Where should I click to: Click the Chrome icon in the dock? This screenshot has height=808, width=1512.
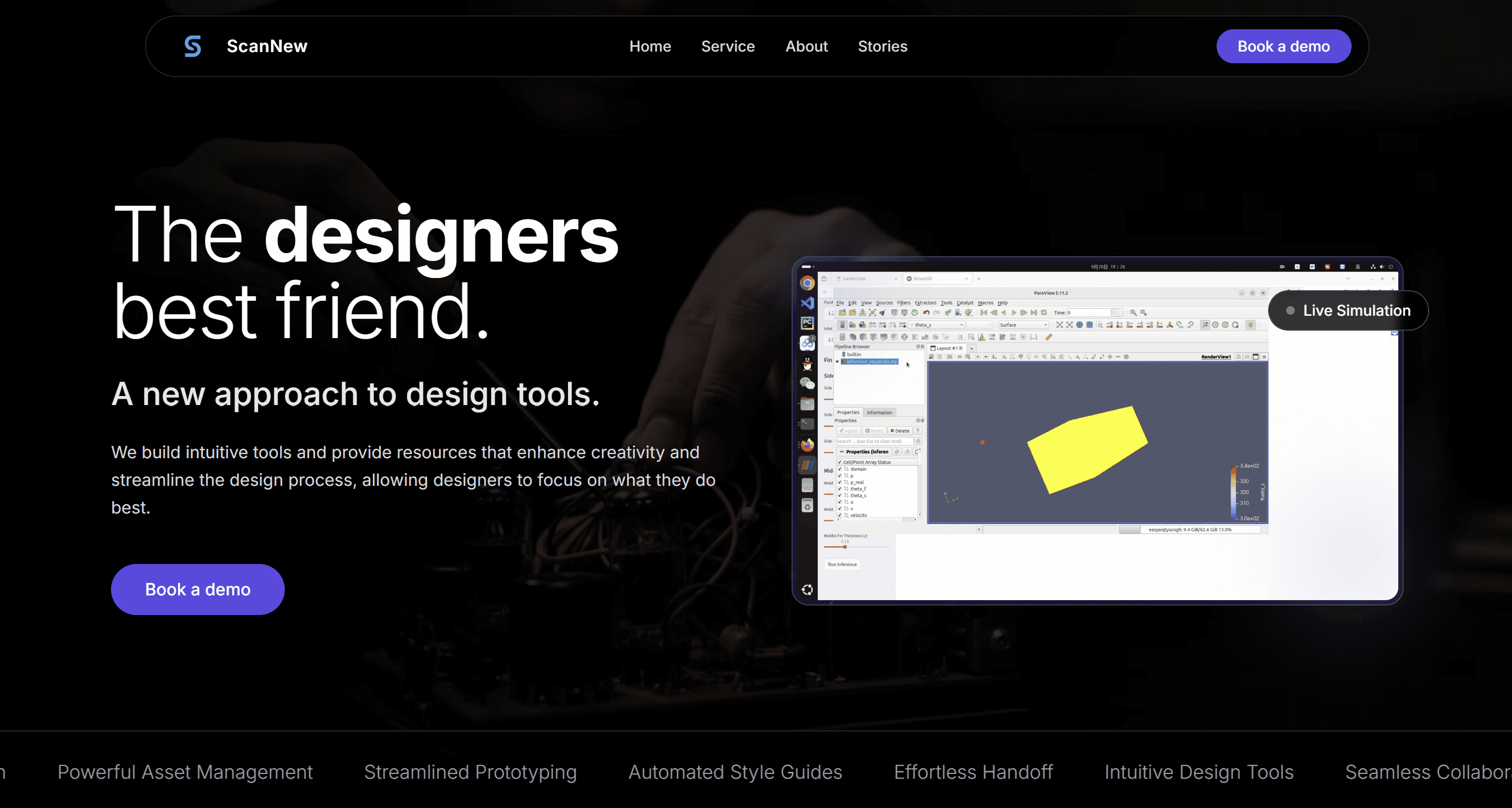(808, 284)
